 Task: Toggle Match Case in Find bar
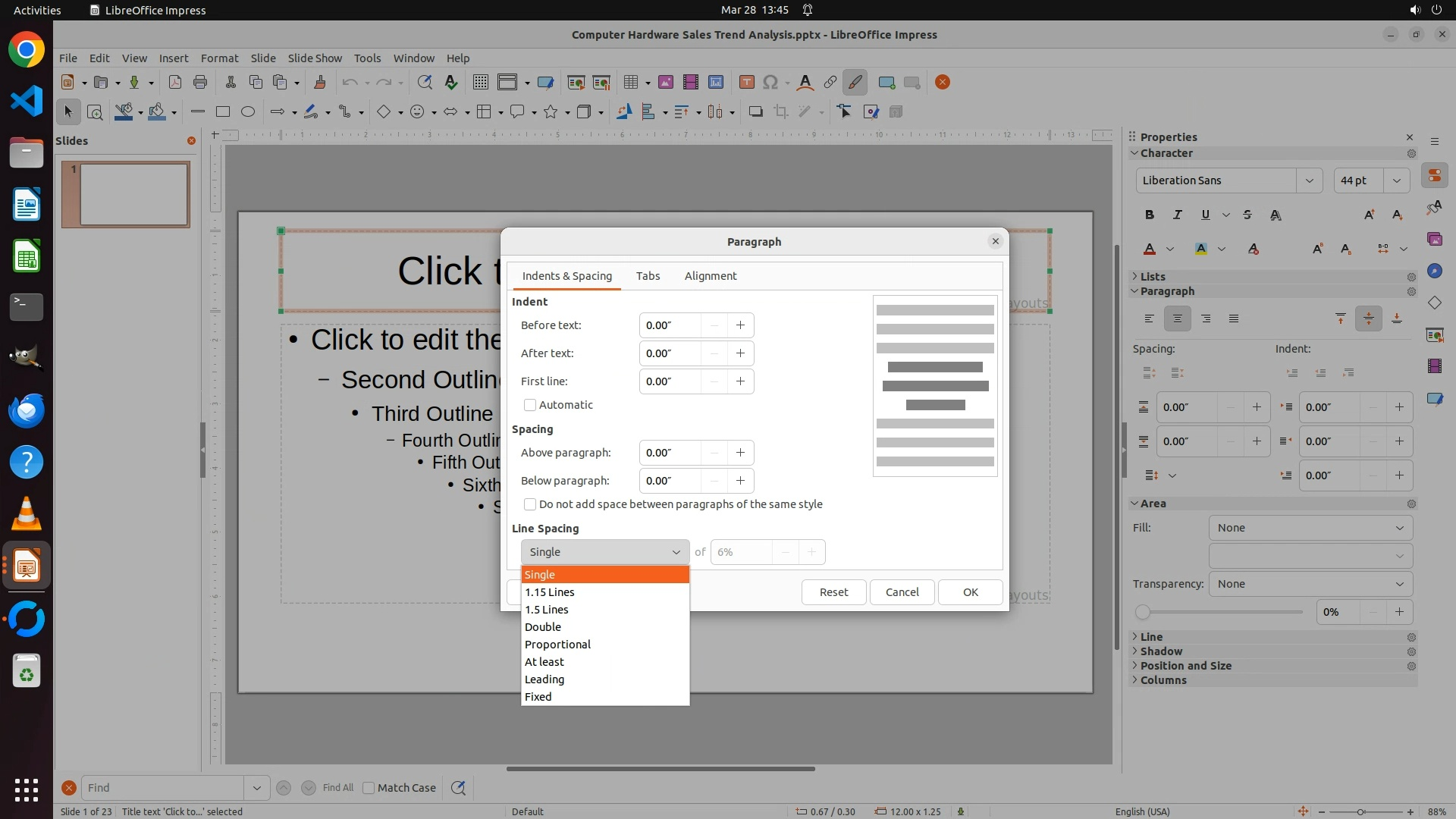click(x=369, y=788)
